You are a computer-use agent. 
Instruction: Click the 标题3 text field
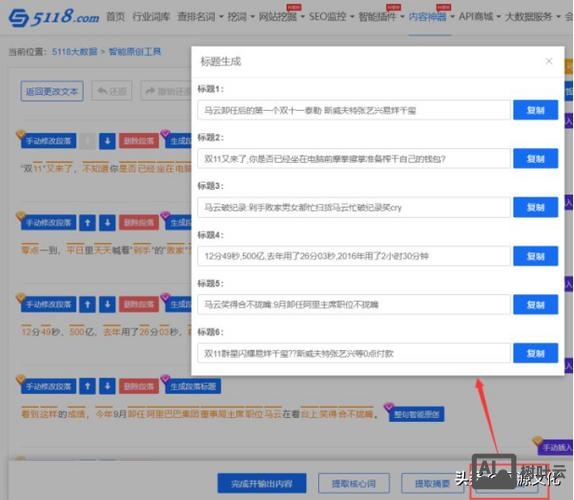pos(354,207)
